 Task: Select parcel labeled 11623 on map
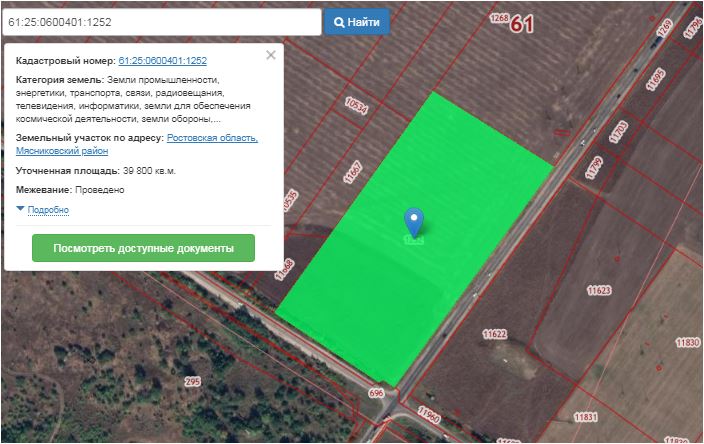(x=599, y=291)
